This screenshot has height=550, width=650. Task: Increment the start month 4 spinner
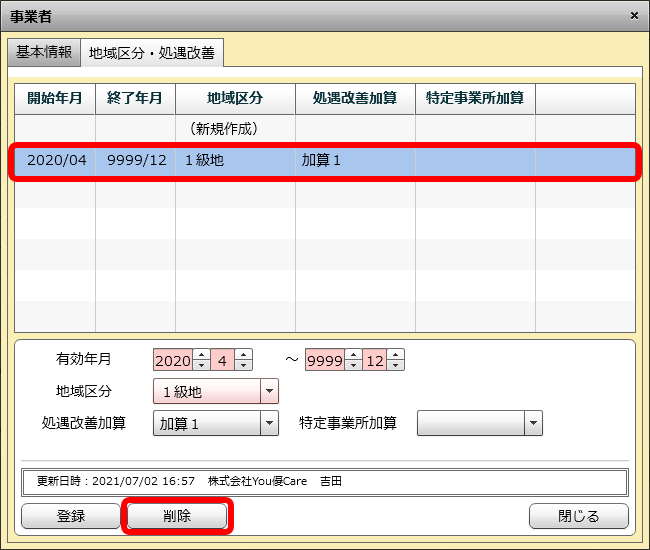click(244, 355)
